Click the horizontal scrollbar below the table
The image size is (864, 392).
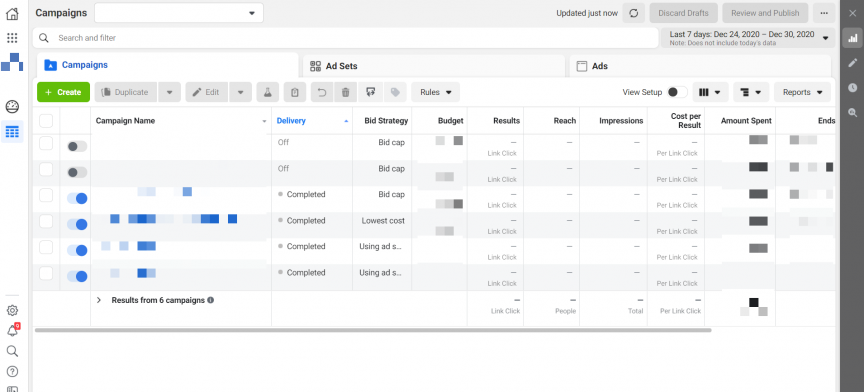point(372,330)
